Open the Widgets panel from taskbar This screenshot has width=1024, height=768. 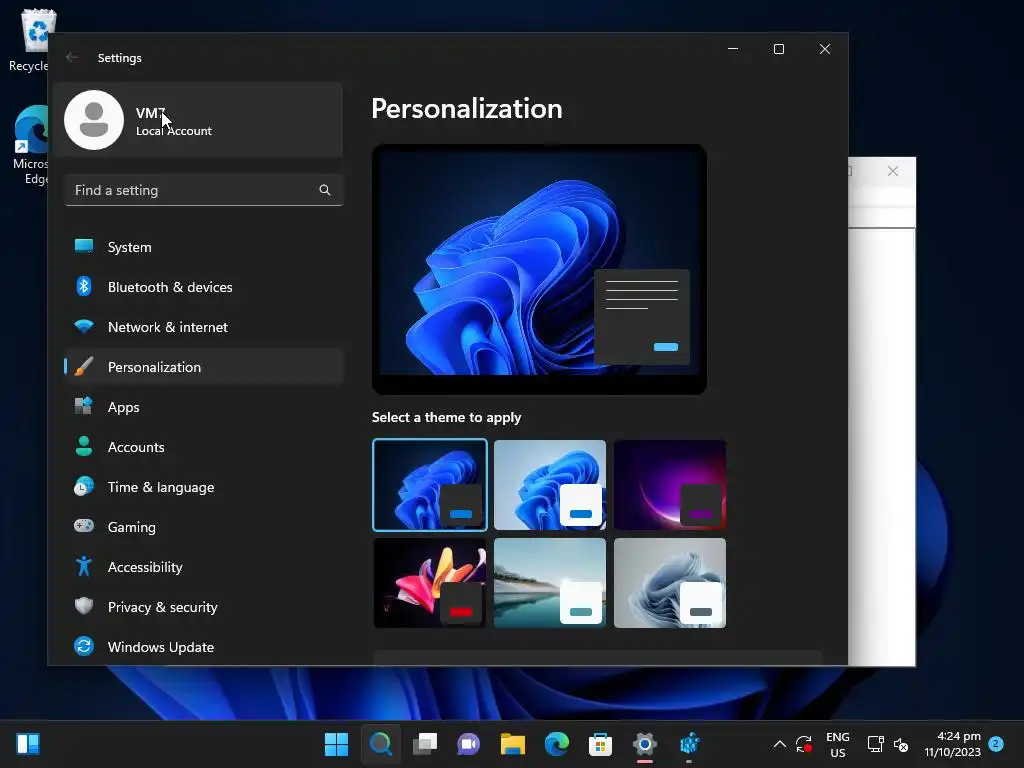coord(28,744)
